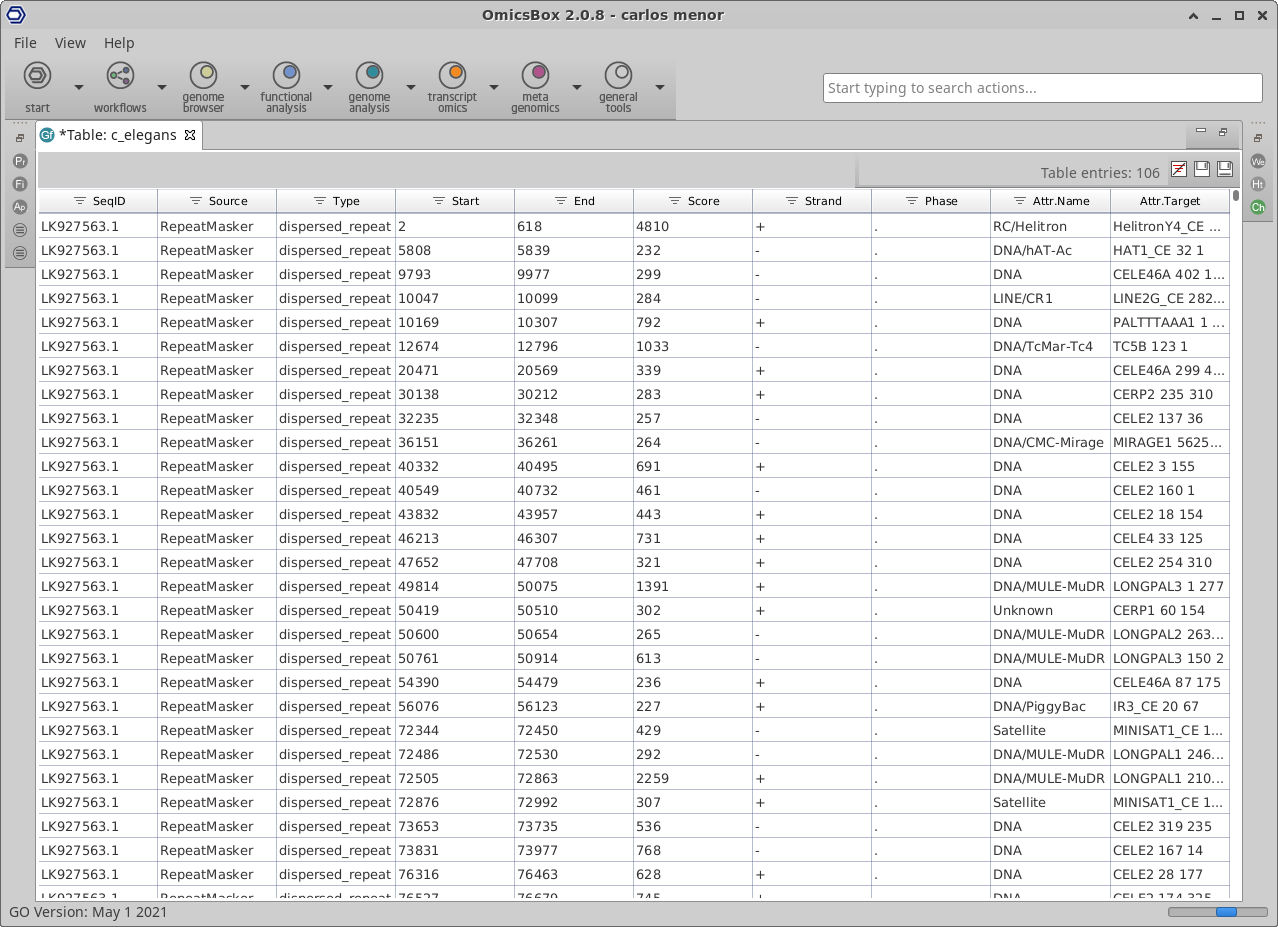Select the Table: c_elegans tab
The height and width of the screenshot is (927, 1278).
(117, 135)
